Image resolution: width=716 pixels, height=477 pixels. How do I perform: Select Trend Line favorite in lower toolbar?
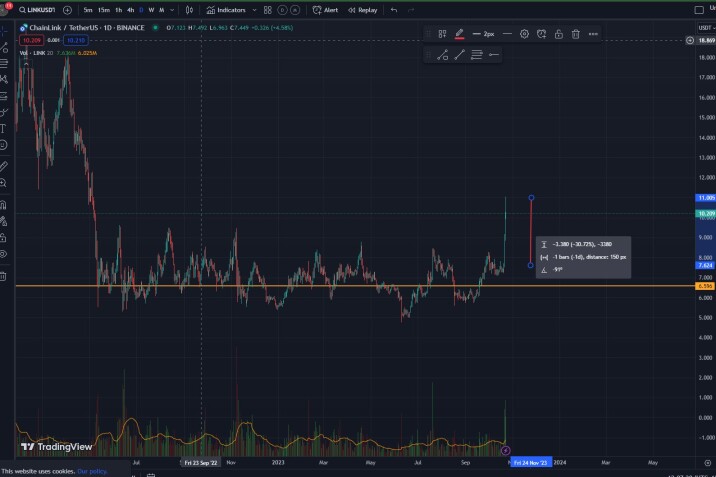pos(459,55)
